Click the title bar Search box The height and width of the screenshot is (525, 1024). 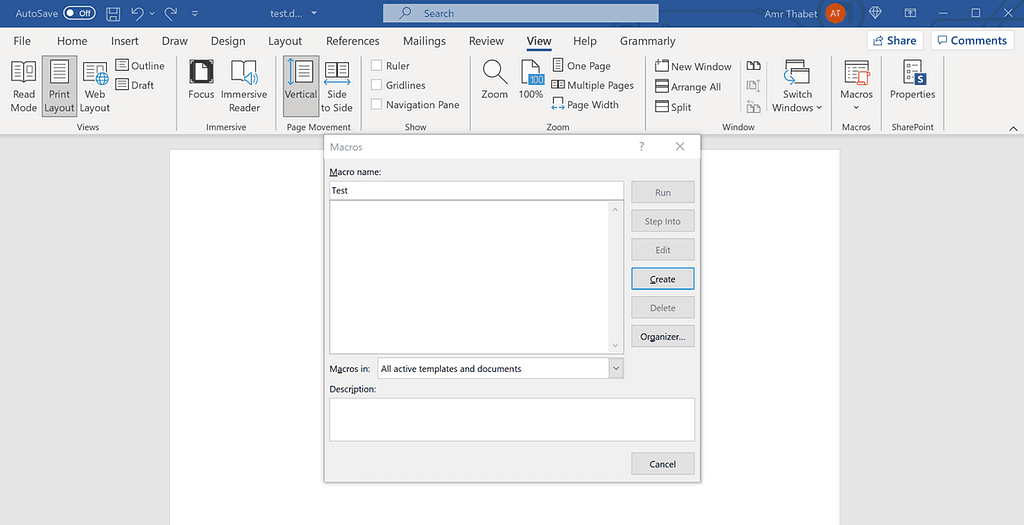tap(520, 13)
